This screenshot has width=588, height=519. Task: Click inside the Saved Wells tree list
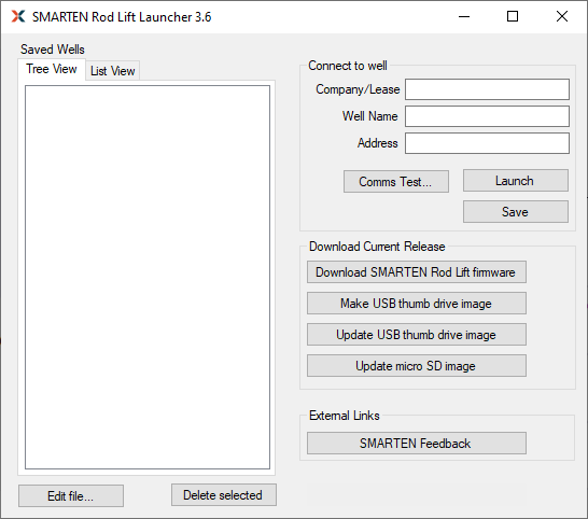[147, 277]
